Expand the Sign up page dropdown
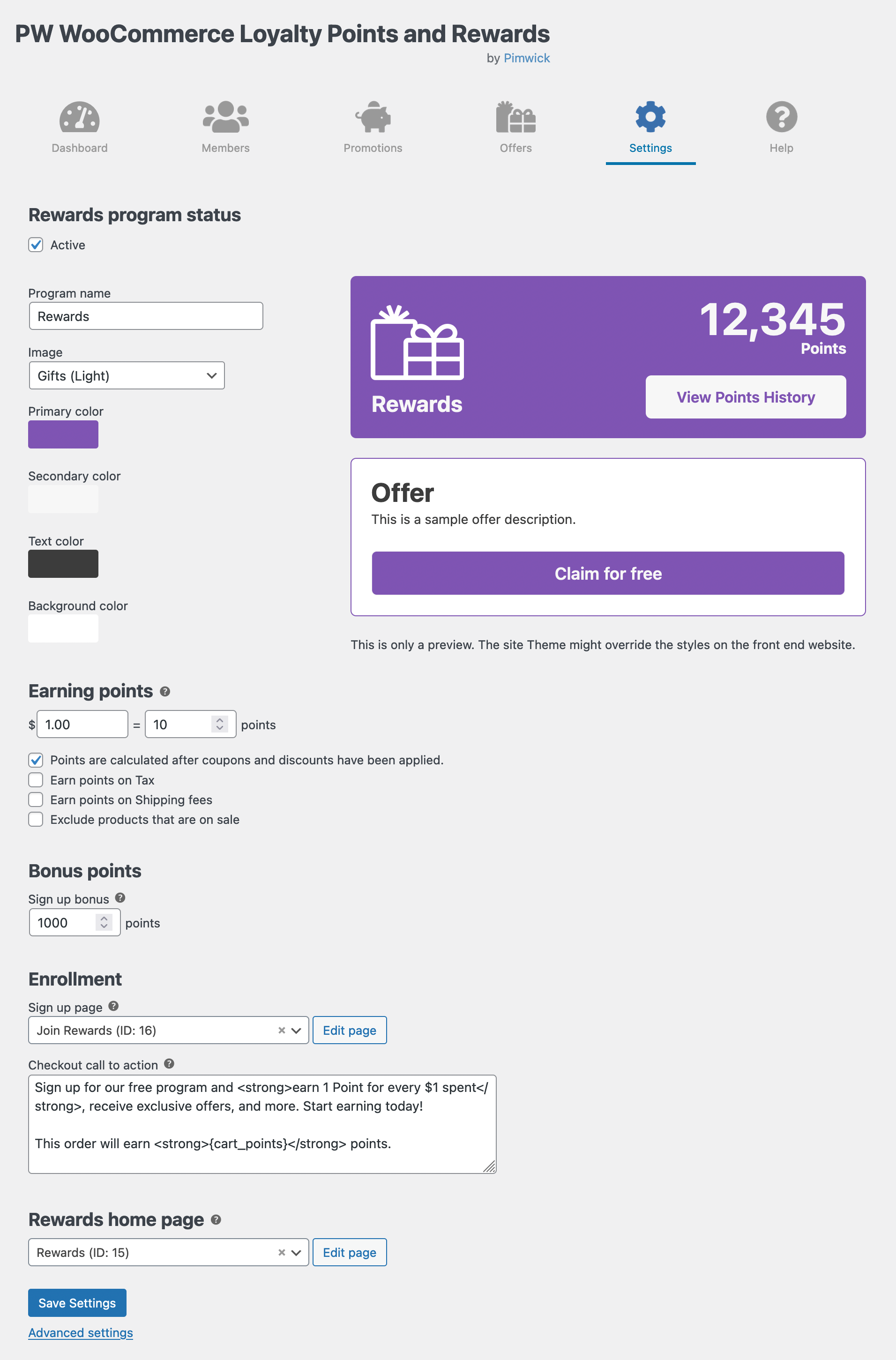The height and width of the screenshot is (1360, 896). click(296, 1030)
